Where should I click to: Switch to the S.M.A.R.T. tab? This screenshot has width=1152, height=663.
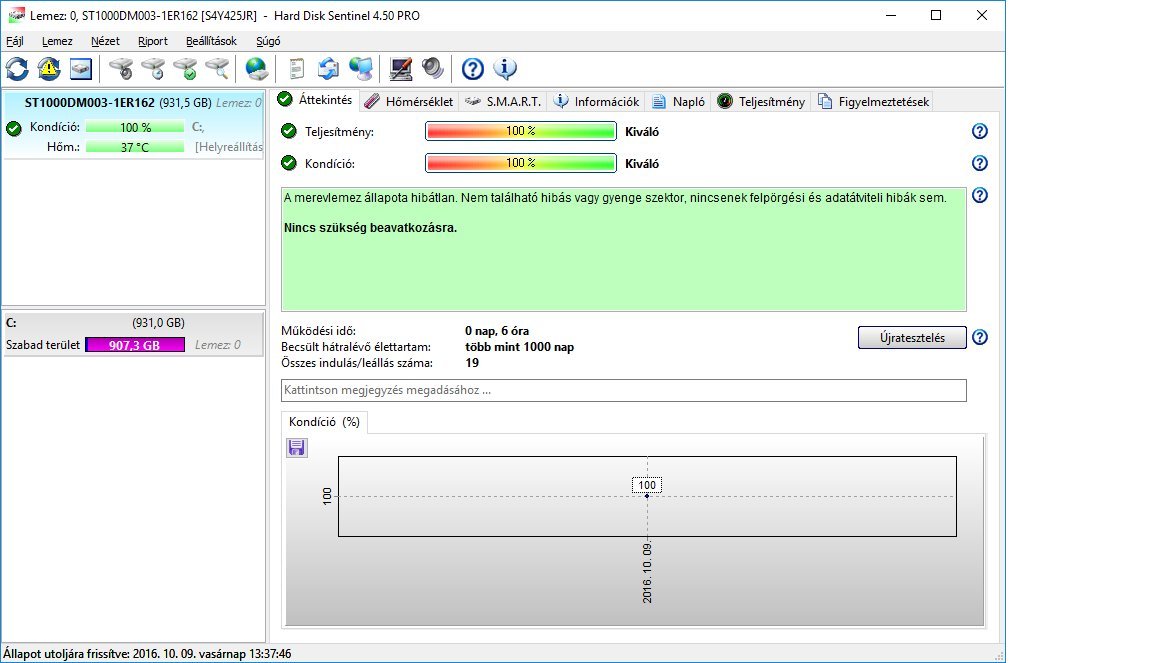point(503,101)
